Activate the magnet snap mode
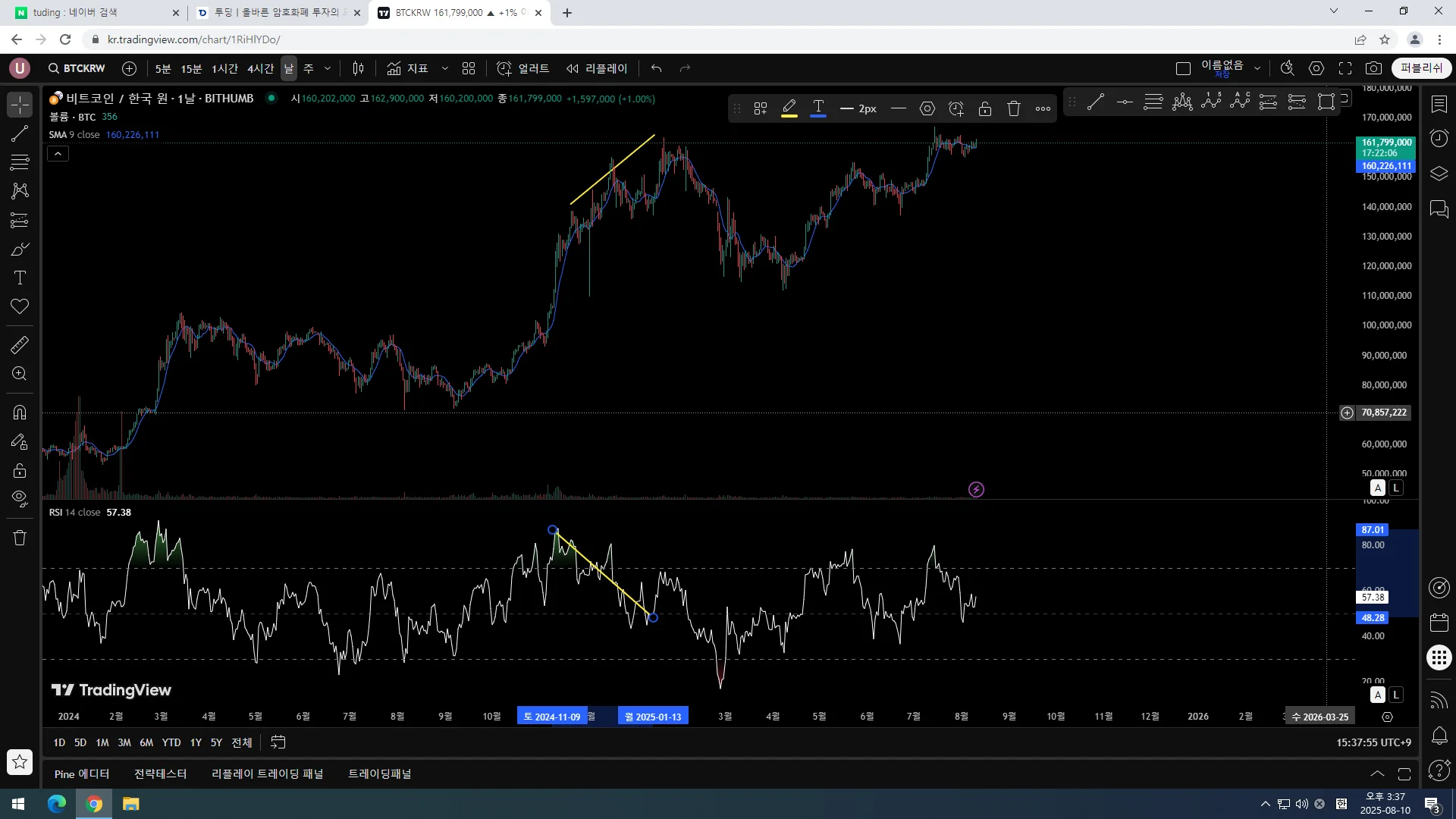 20,413
